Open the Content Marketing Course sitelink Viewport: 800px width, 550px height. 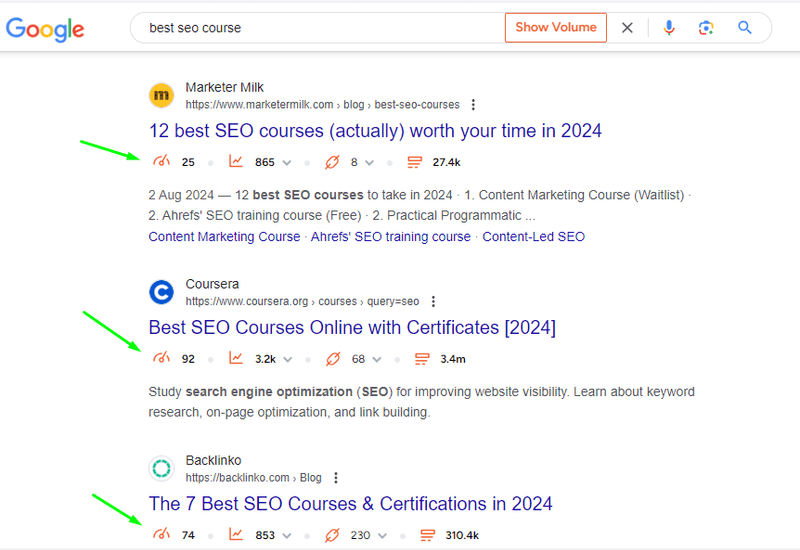tap(224, 237)
